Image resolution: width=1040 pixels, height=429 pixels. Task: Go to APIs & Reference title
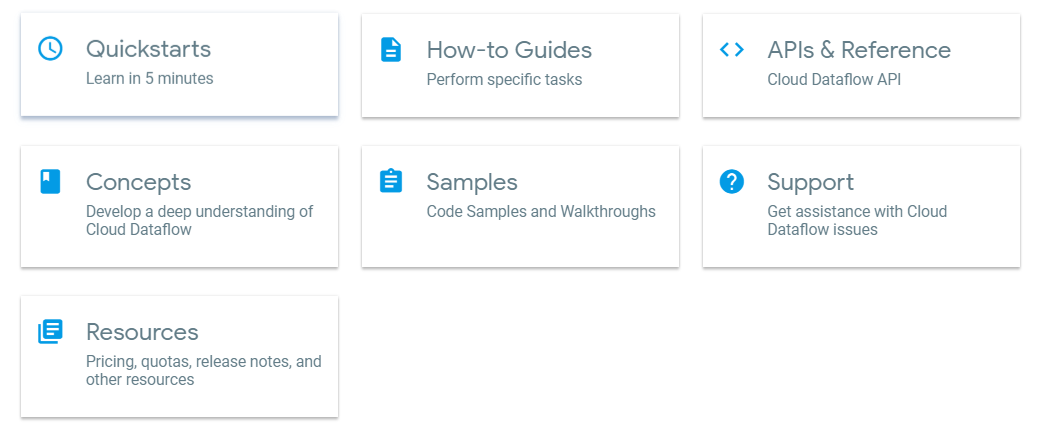[x=859, y=49]
